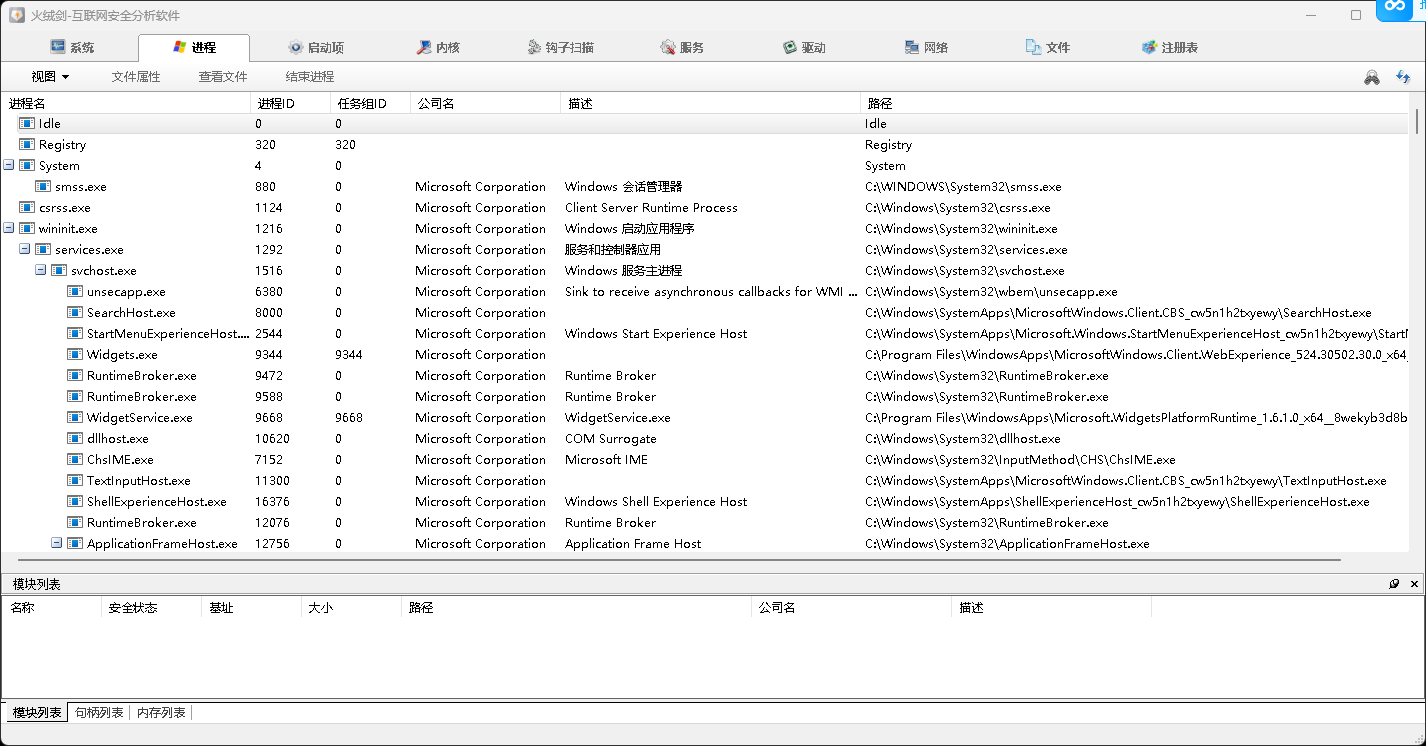
Task: Sort by the 进程ID column header
Action: tap(290, 103)
